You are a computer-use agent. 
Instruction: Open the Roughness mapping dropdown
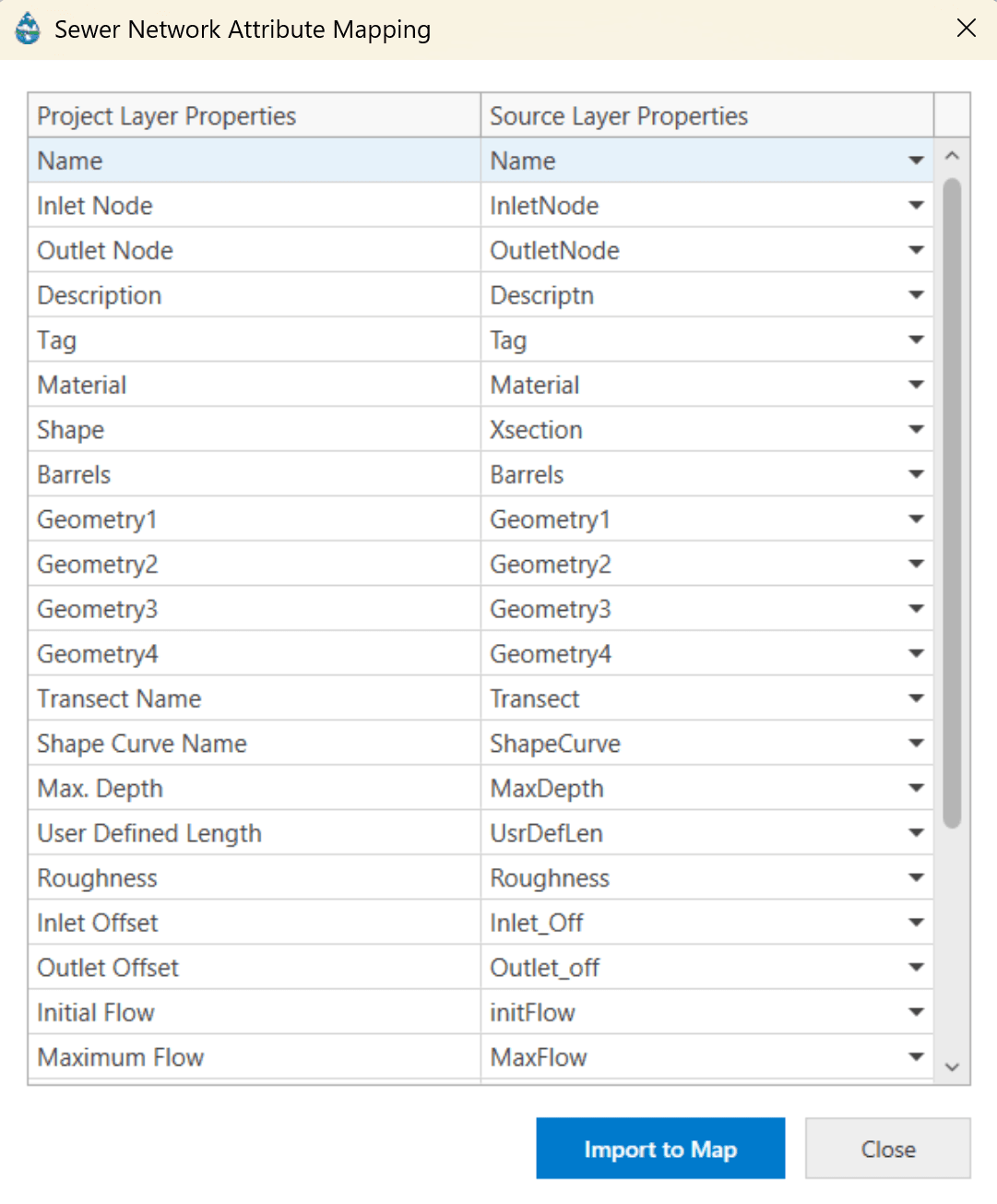pyautogui.click(x=916, y=877)
